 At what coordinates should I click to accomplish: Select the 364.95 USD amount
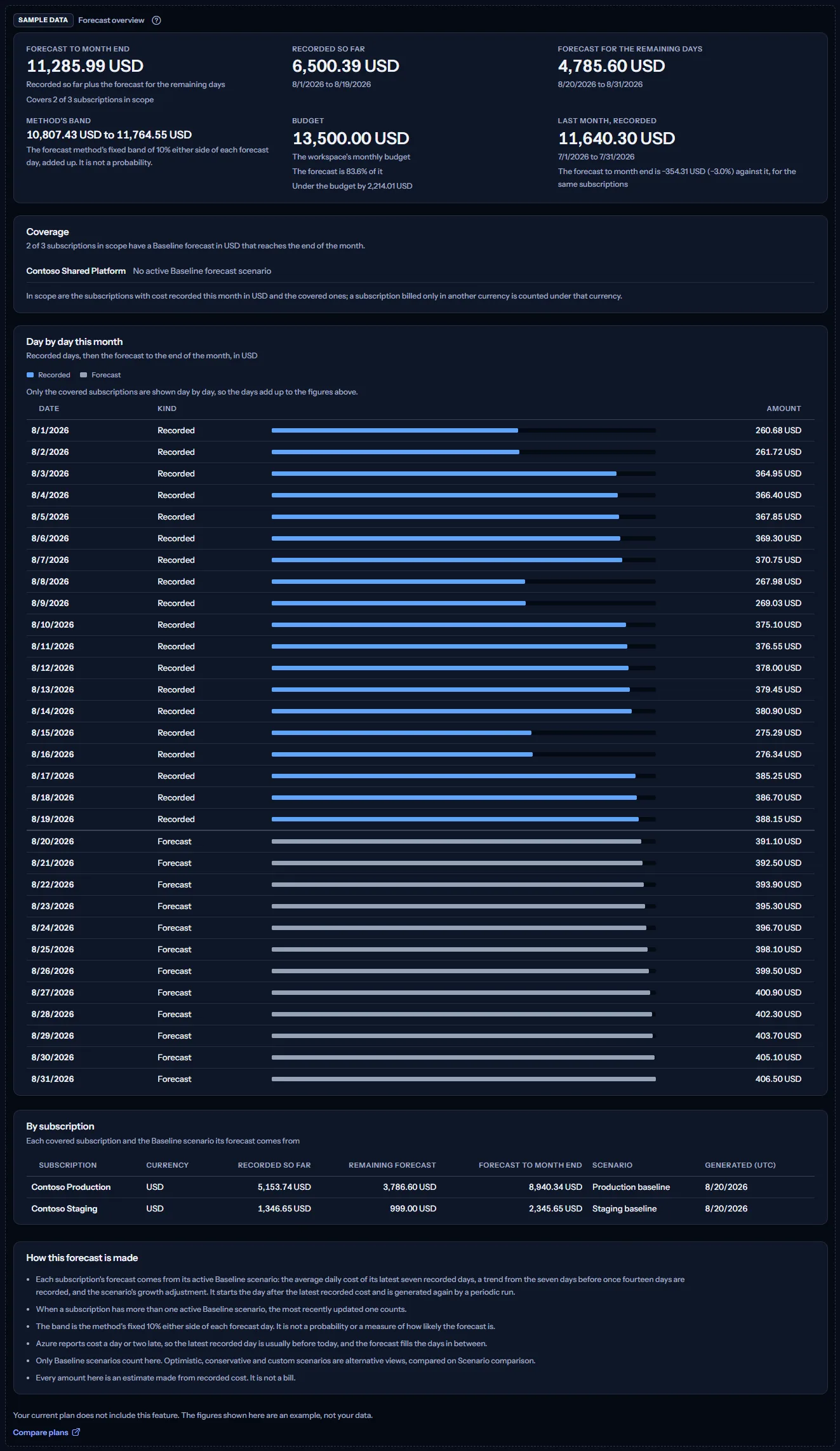point(778,473)
